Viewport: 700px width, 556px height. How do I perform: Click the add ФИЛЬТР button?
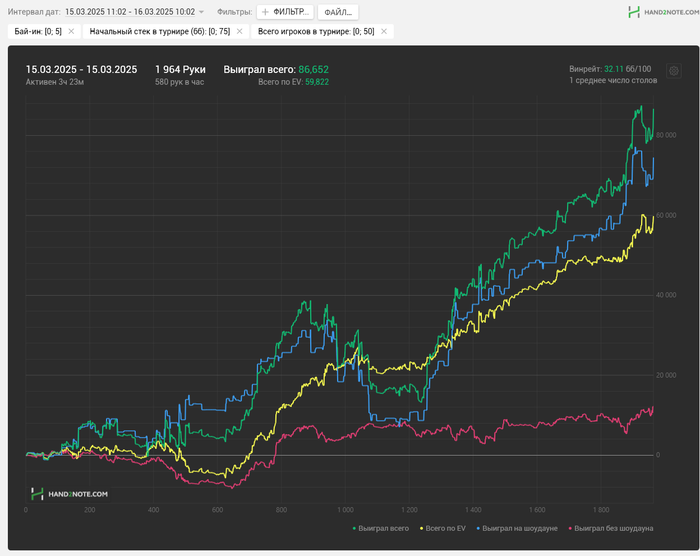(x=285, y=12)
